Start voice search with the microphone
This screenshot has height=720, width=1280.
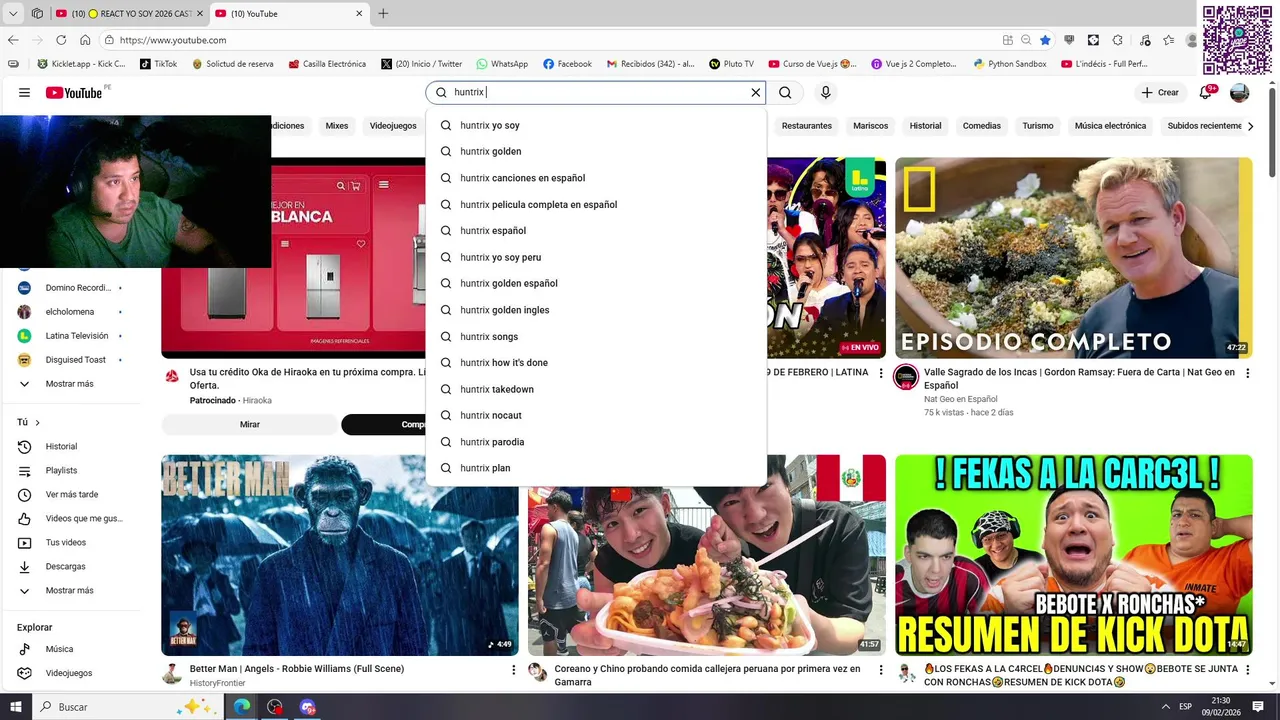coord(825,92)
